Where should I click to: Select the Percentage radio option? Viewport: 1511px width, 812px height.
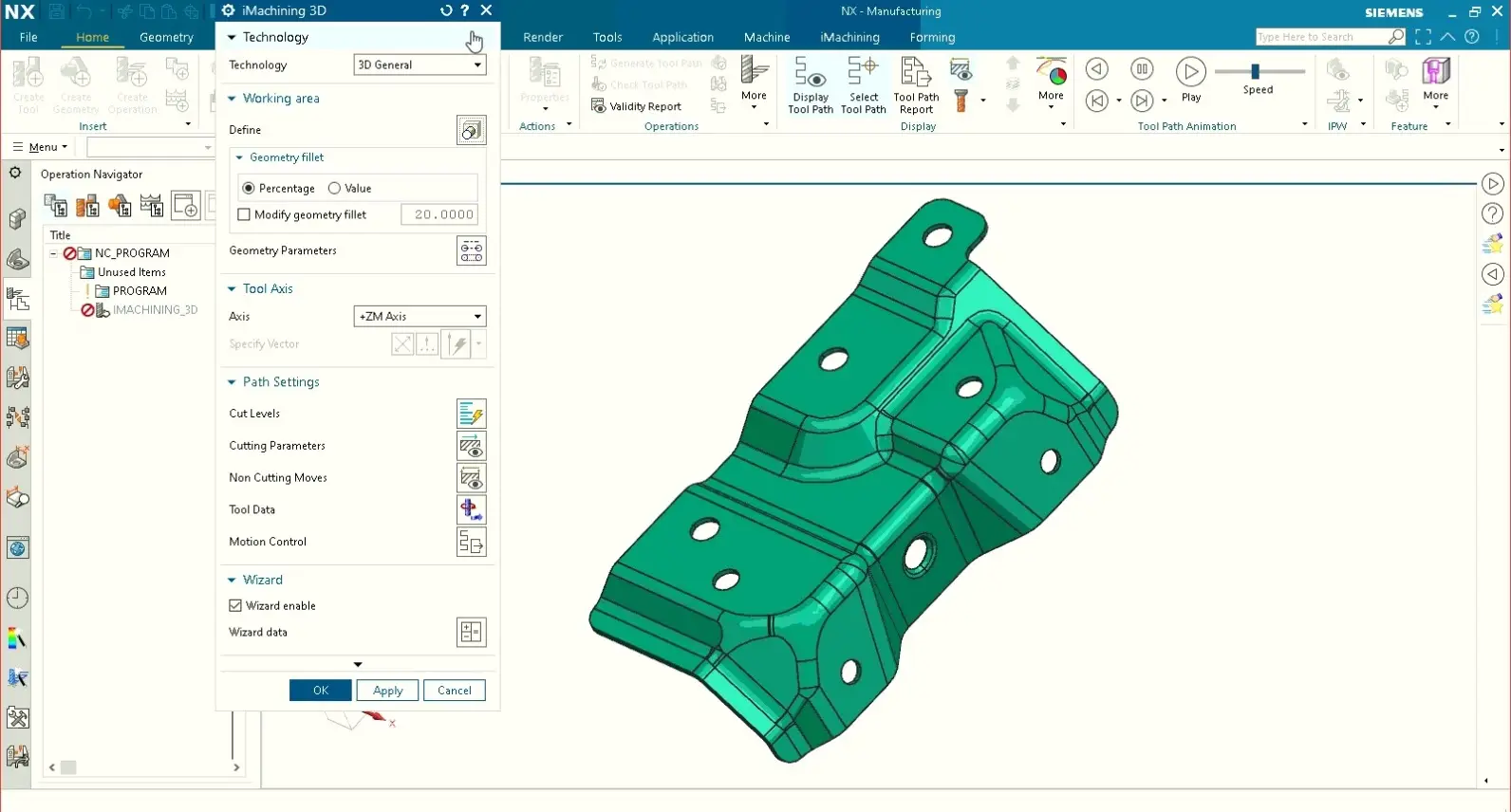249,189
